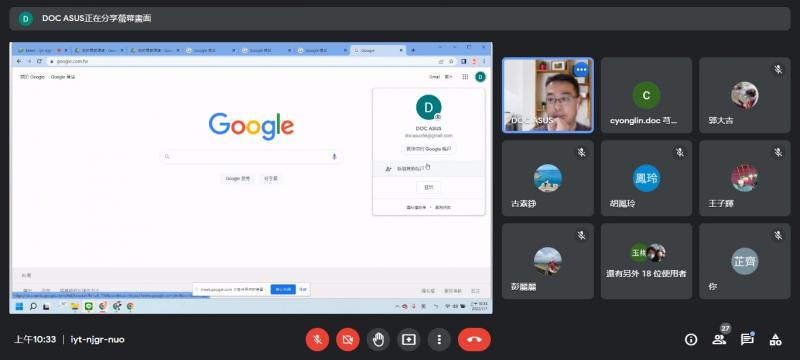Image resolution: width=800 pixels, height=360 pixels.
Task: Open Chrome three-dot menu in shared screen
Action: point(484,61)
